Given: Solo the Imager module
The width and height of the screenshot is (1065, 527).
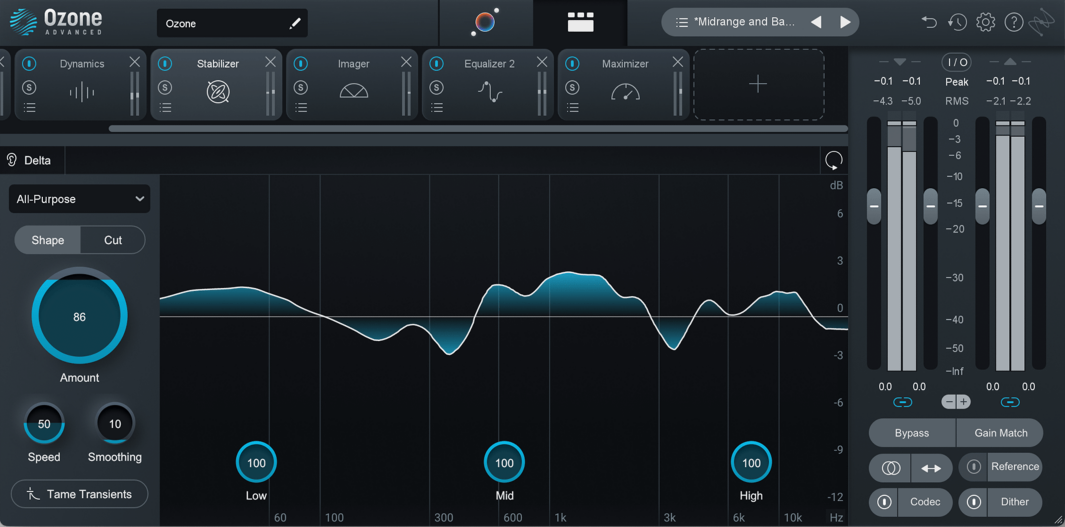Looking at the screenshot, I should pos(301,87).
